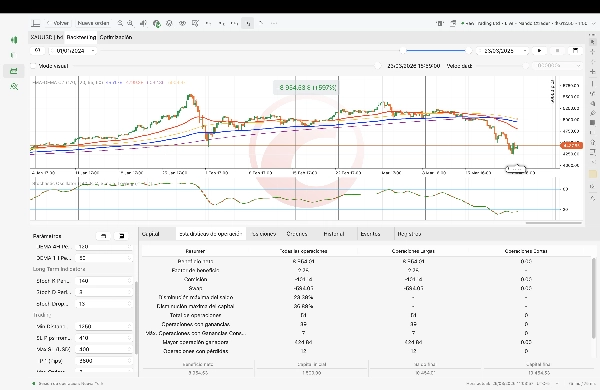Open the Registros tab

point(409,234)
